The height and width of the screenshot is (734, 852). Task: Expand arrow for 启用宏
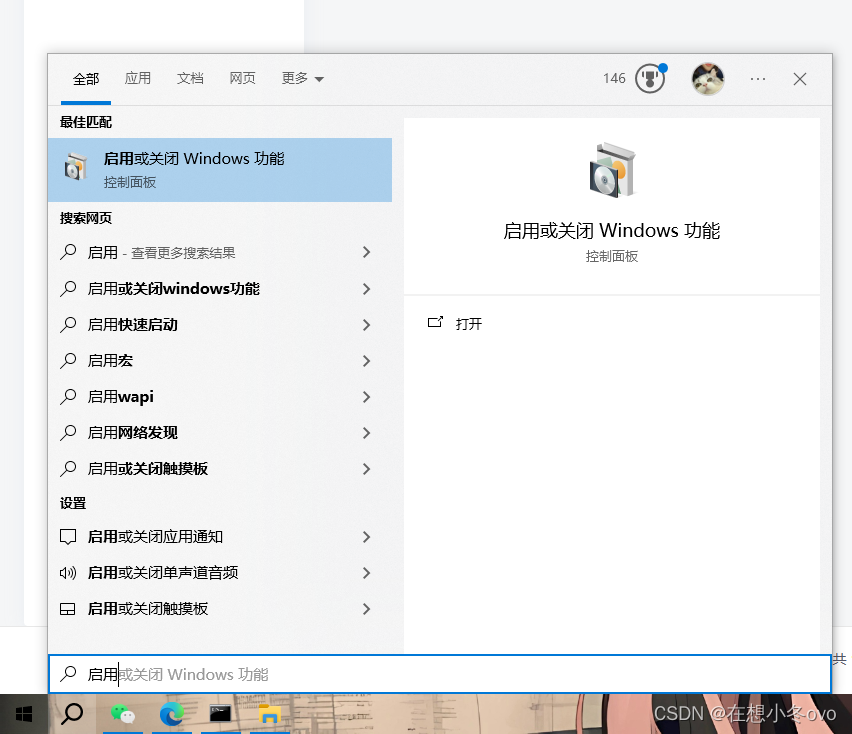point(367,361)
